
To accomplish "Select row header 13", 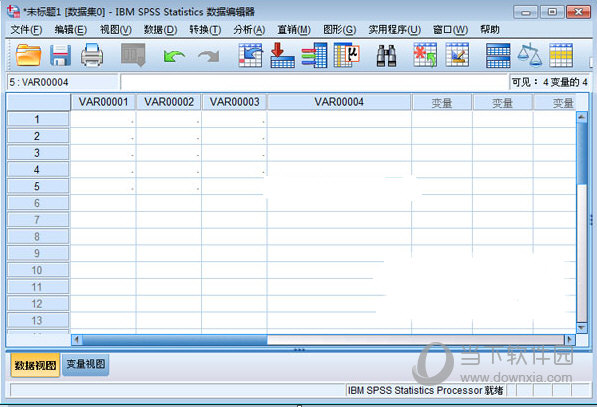I will (x=37, y=321).
